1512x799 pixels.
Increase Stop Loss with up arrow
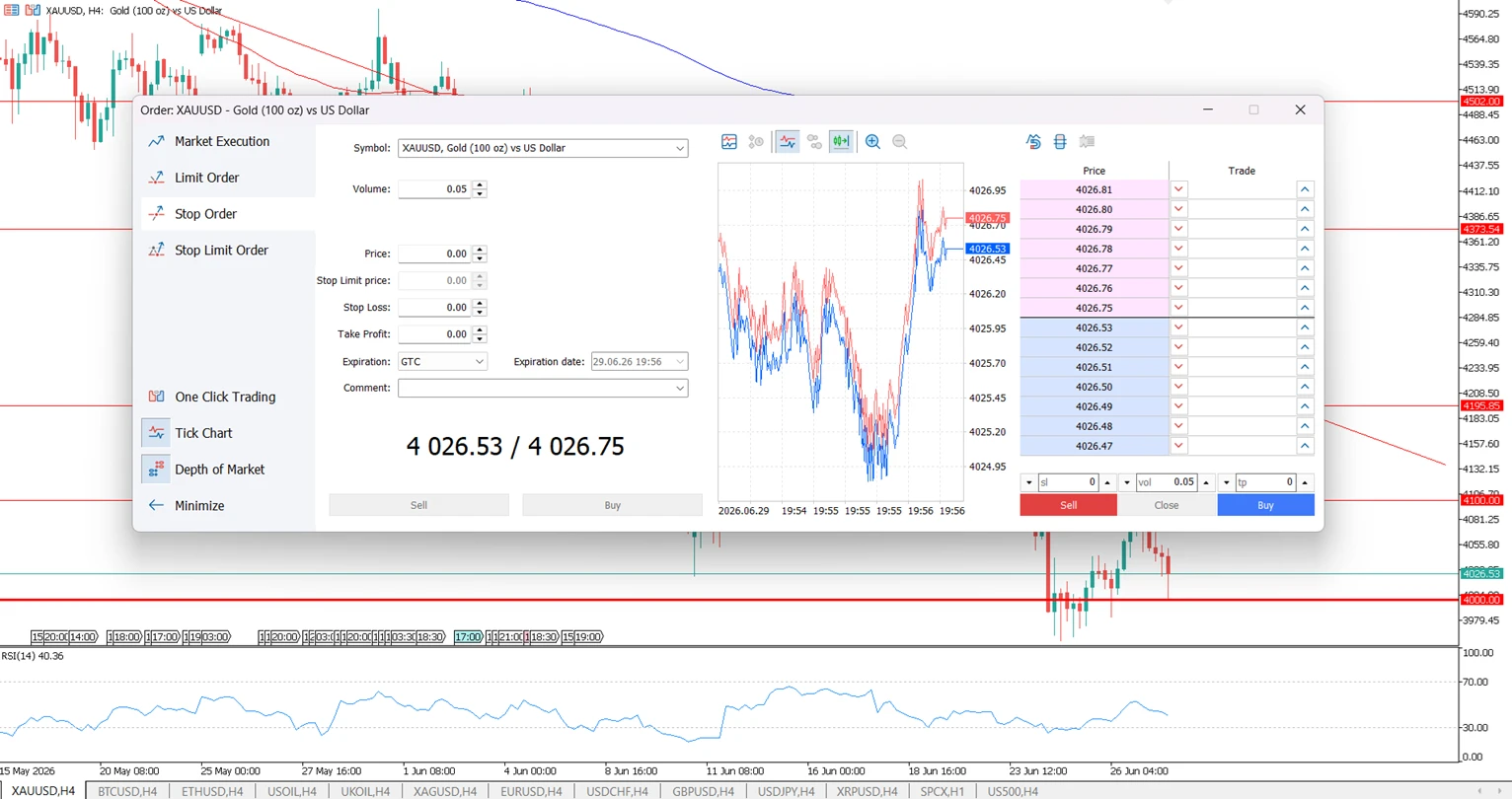480,303
